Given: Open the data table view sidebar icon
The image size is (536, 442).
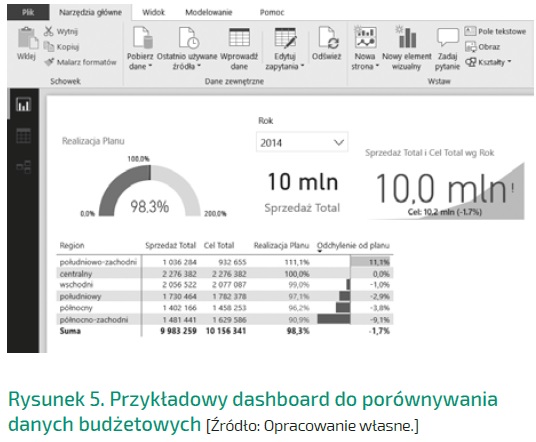Looking at the screenshot, I should pyautogui.click(x=23, y=135).
